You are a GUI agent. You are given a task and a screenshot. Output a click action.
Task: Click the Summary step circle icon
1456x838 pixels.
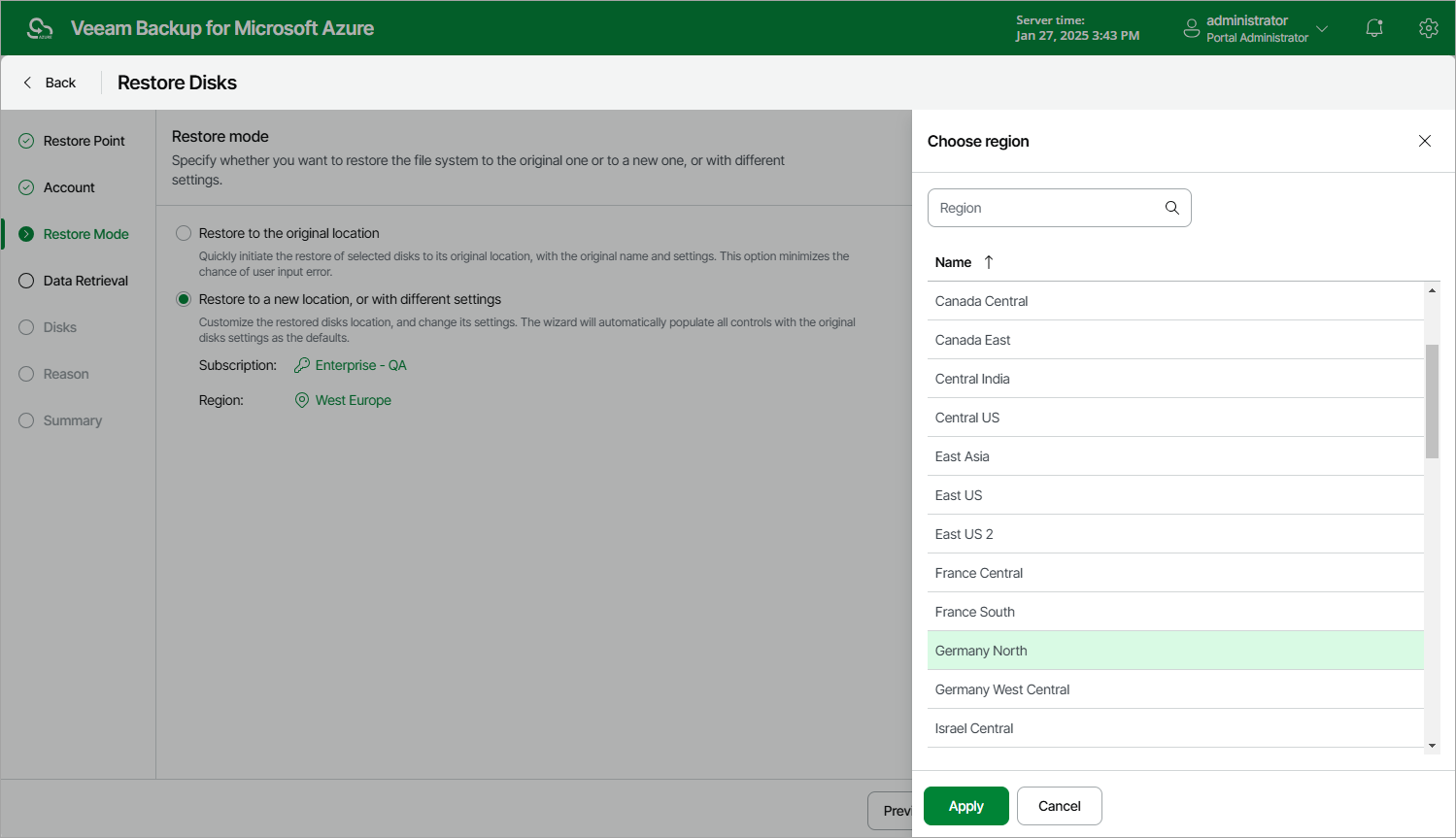coord(26,420)
